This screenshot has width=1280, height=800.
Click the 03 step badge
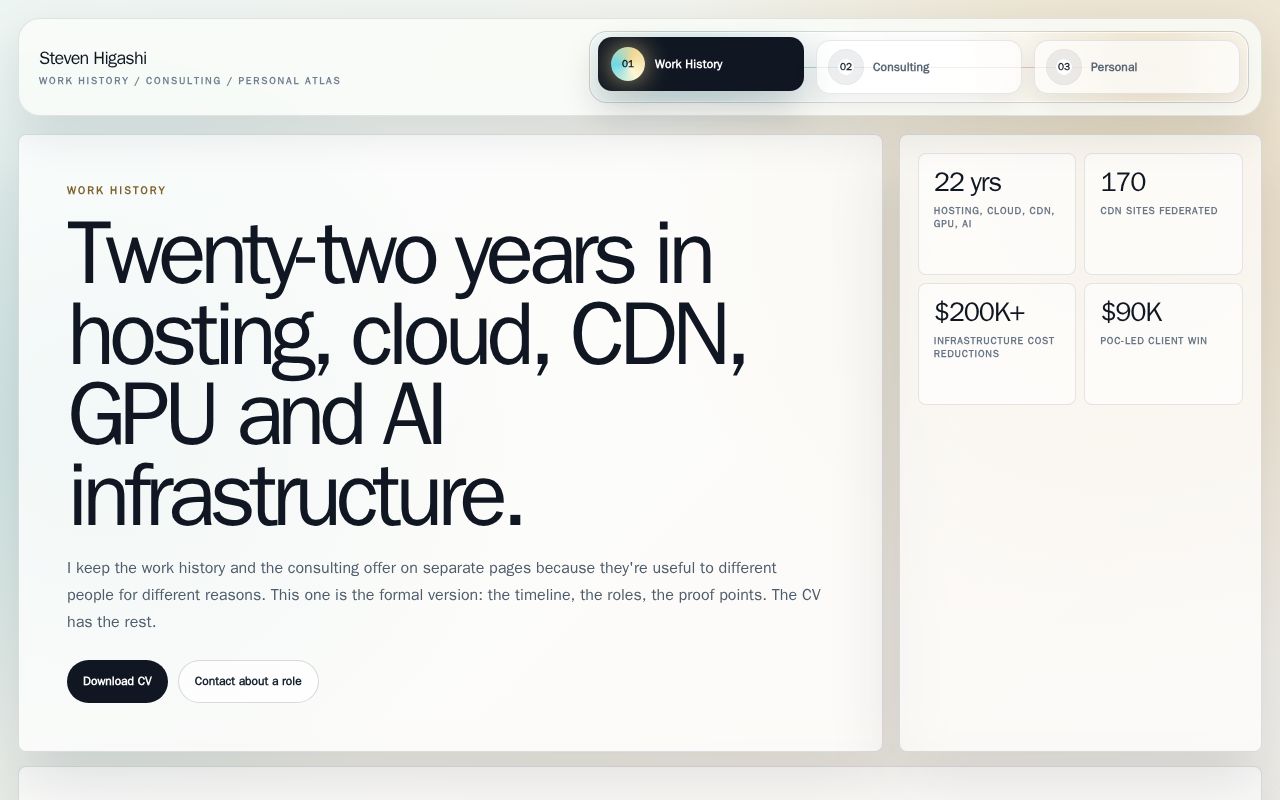pyautogui.click(x=1064, y=67)
